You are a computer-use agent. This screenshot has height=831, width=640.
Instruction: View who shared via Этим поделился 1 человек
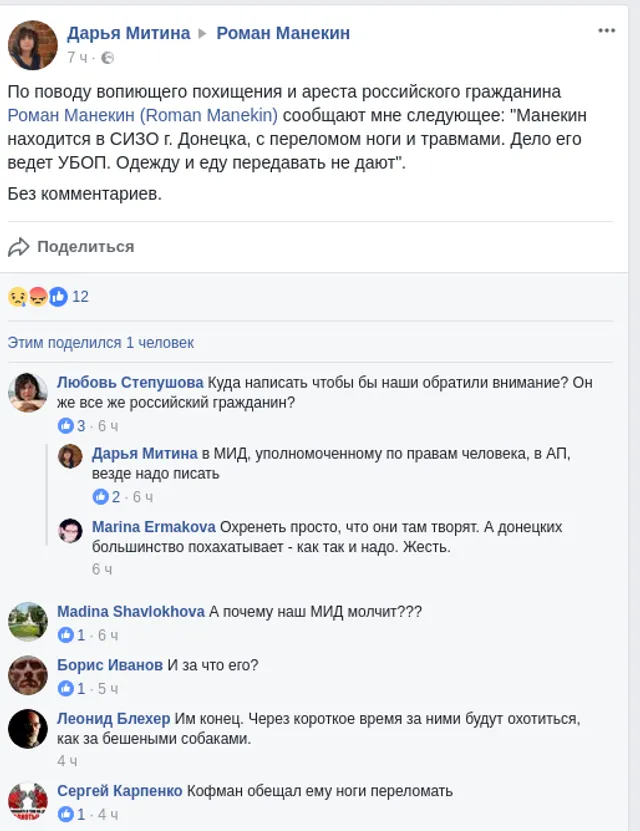pyautogui.click(x=100, y=342)
